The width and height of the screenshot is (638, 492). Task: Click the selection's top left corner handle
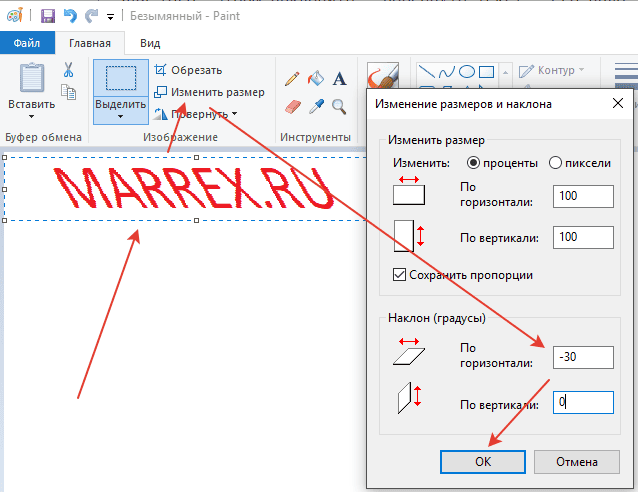[x=5, y=157]
